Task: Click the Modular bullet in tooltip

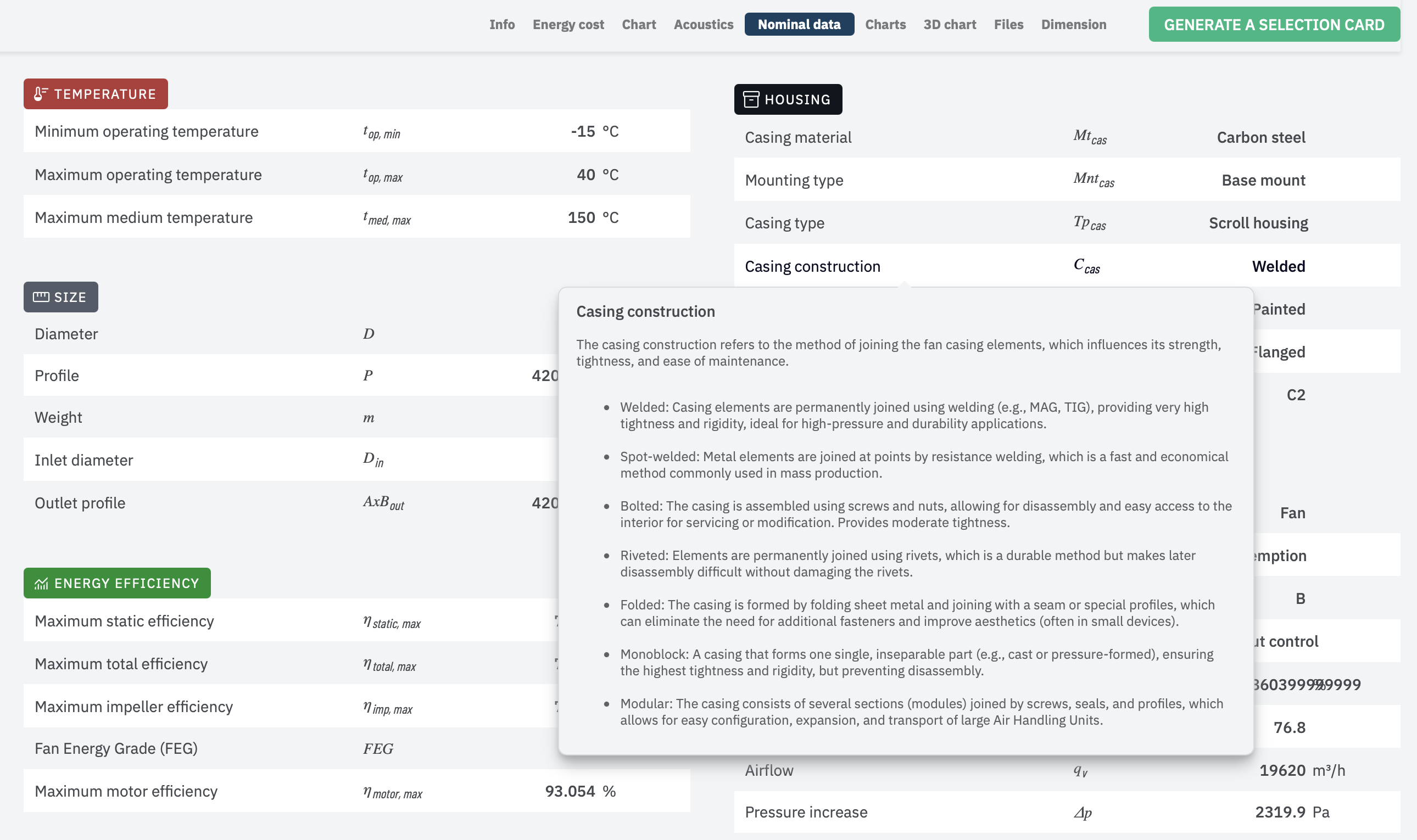Action: point(922,712)
